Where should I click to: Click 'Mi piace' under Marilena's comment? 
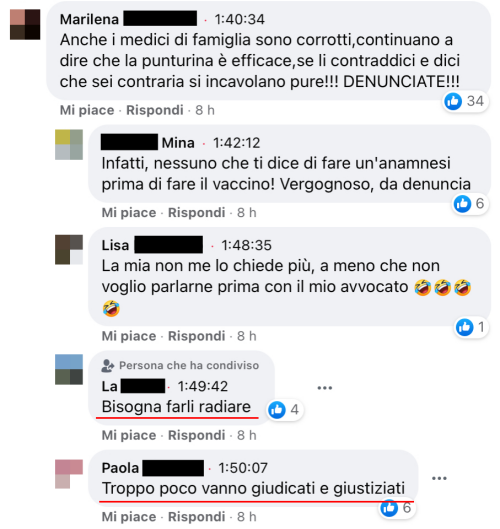(87, 110)
